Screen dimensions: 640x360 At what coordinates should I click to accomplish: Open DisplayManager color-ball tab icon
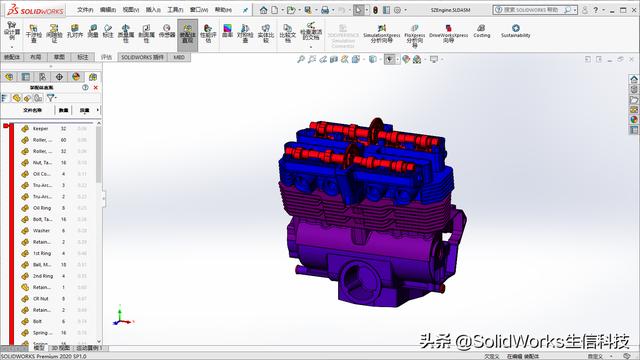pyautogui.click(x=76, y=77)
